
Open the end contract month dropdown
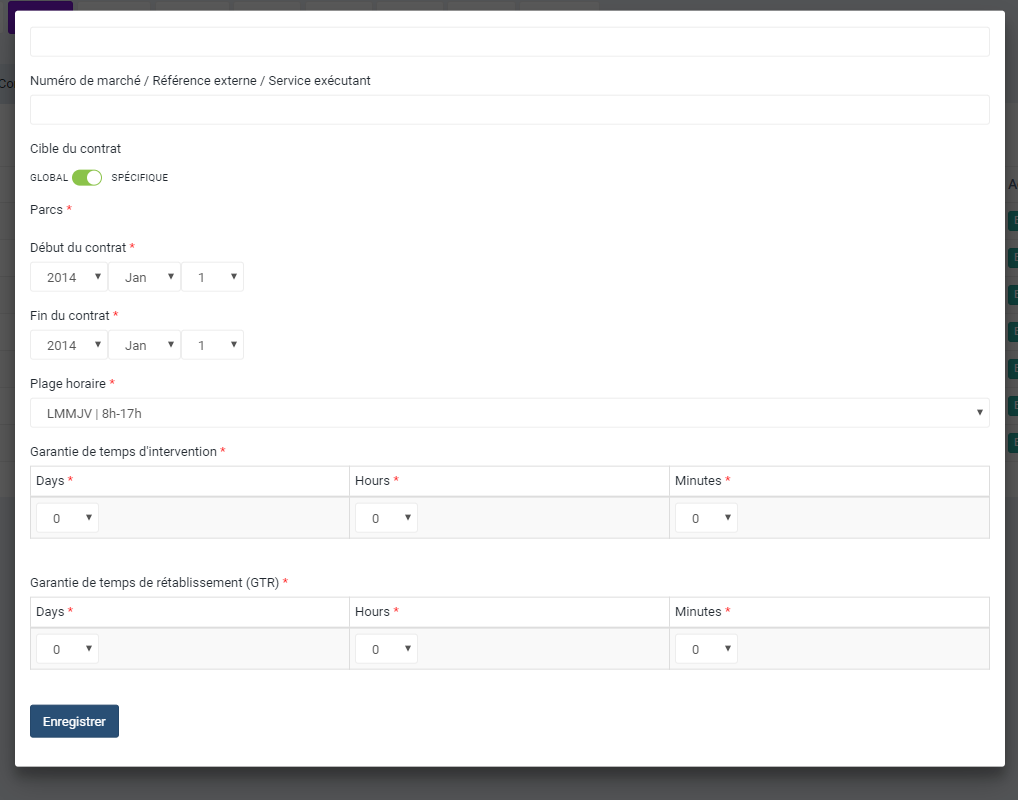(144, 345)
